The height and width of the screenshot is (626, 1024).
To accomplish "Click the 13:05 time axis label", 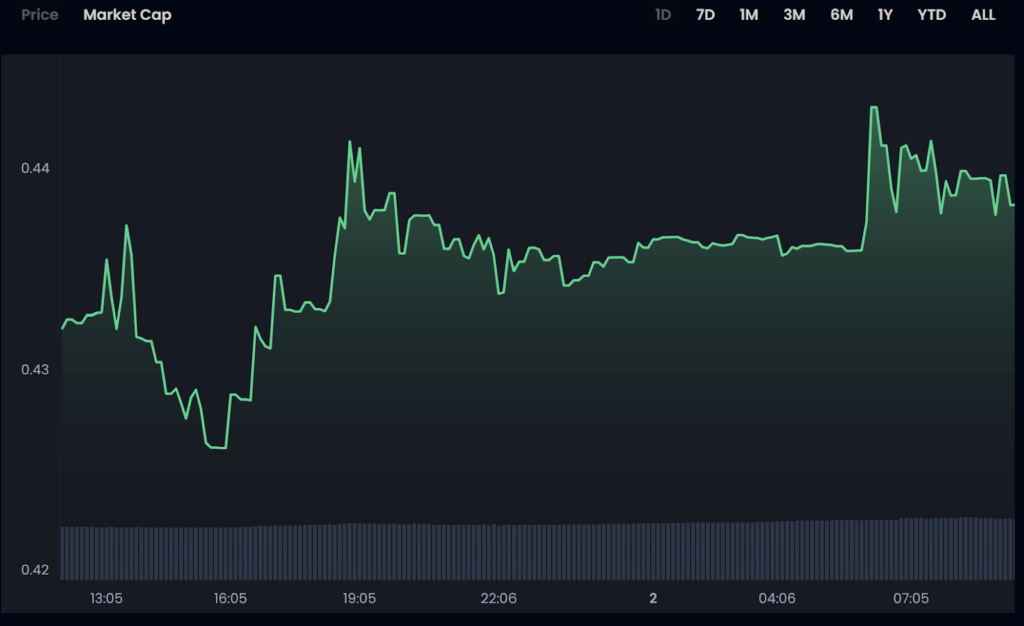I will pos(106,599).
